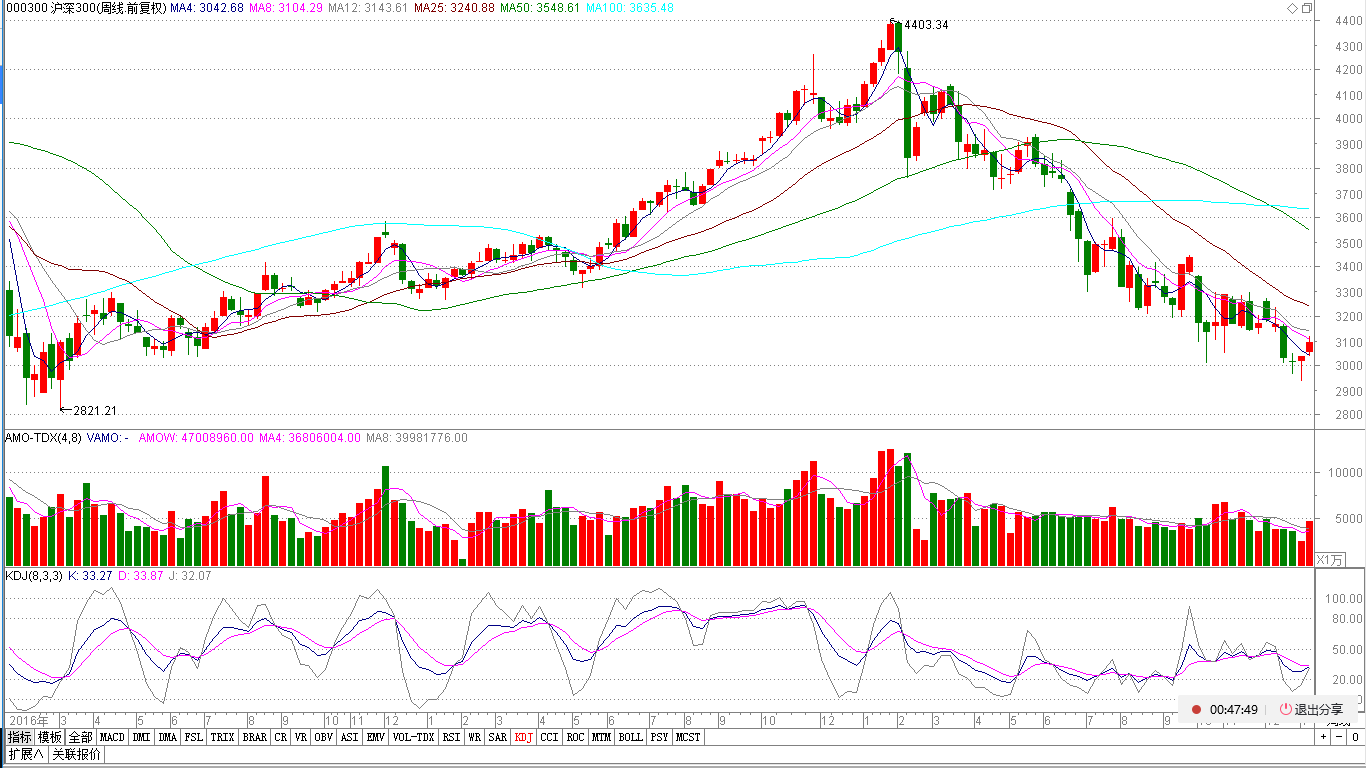Switch to the RSI indicator
The height and width of the screenshot is (768, 1366).
click(451, 737)
